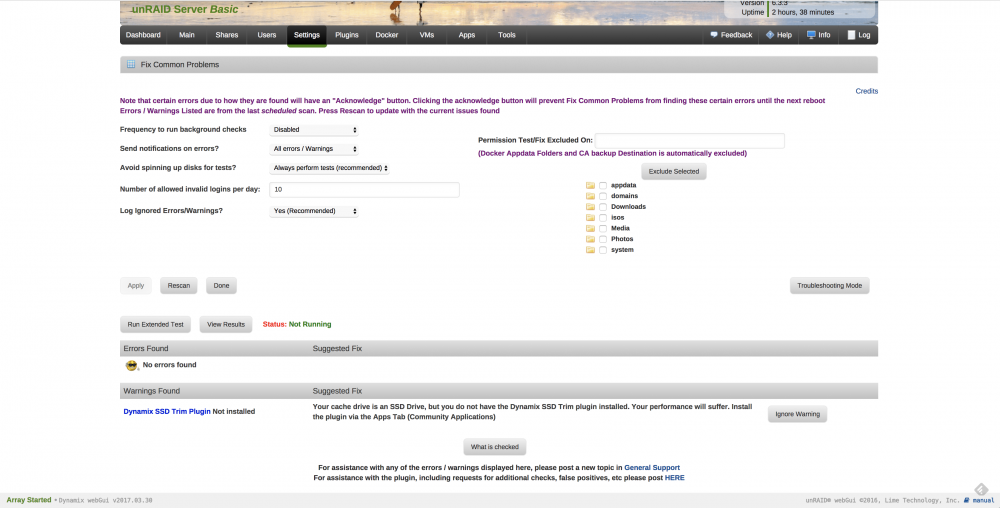Click the Done button
Viewport: 1000px width, 508px height.
click(x=221, y=286)
